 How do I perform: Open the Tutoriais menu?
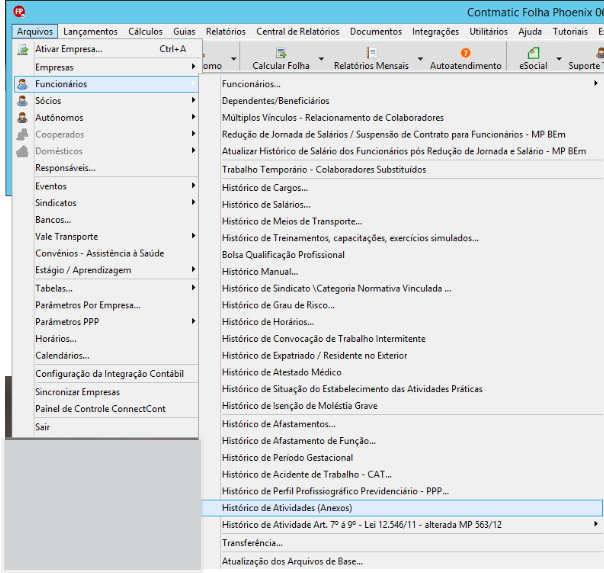coord(570,32)
